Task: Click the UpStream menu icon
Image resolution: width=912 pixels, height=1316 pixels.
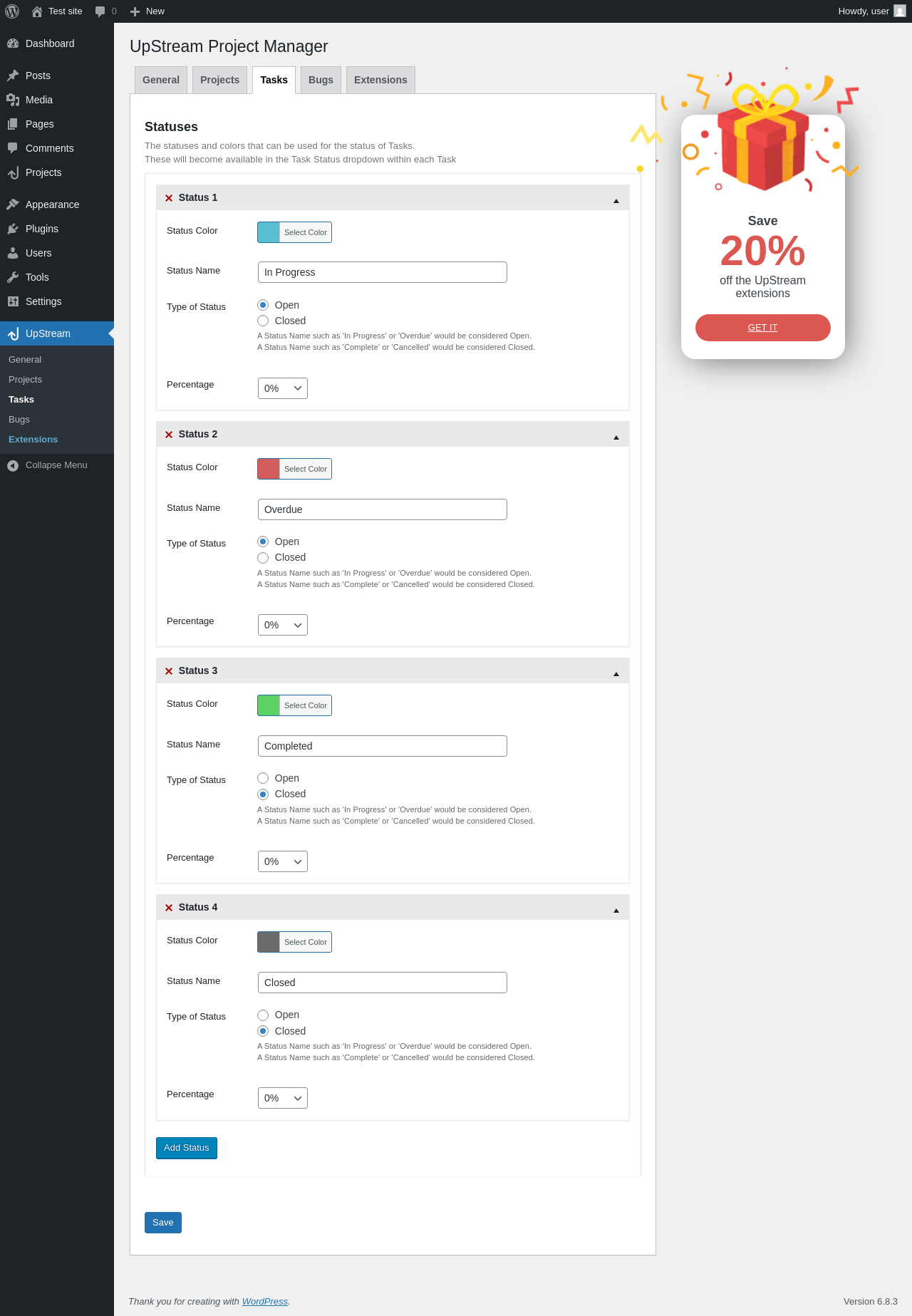Action: point(13,333)
